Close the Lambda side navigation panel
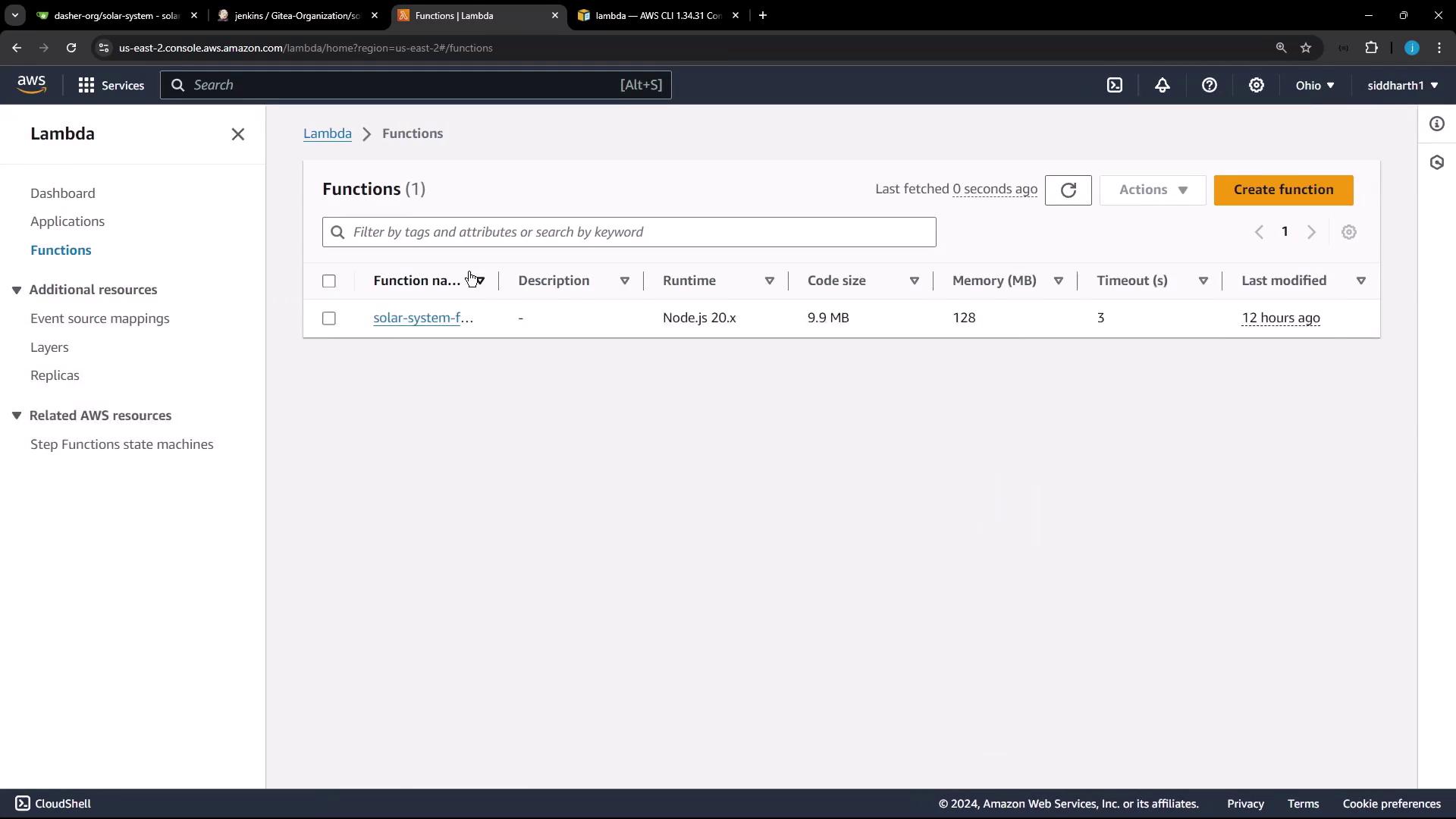 point(237,134)
